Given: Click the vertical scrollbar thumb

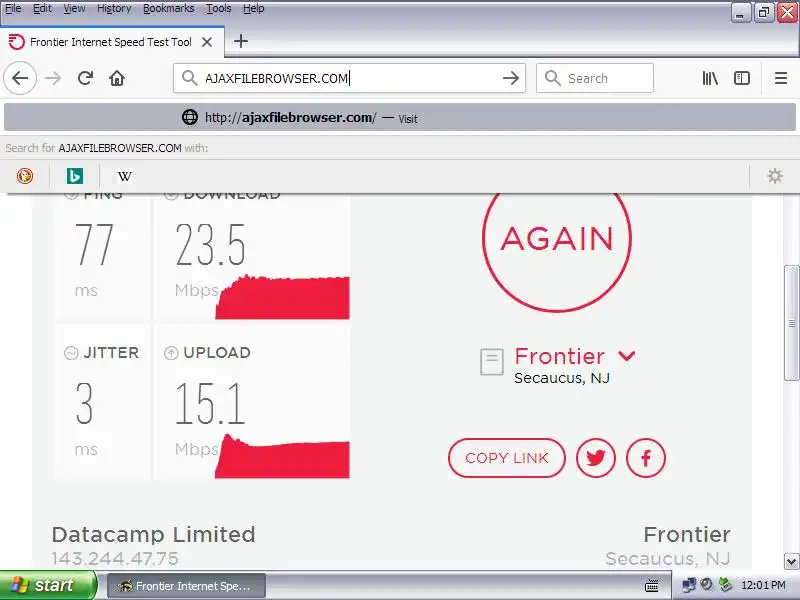Looking at the screenshot, I should pos(791,322).
